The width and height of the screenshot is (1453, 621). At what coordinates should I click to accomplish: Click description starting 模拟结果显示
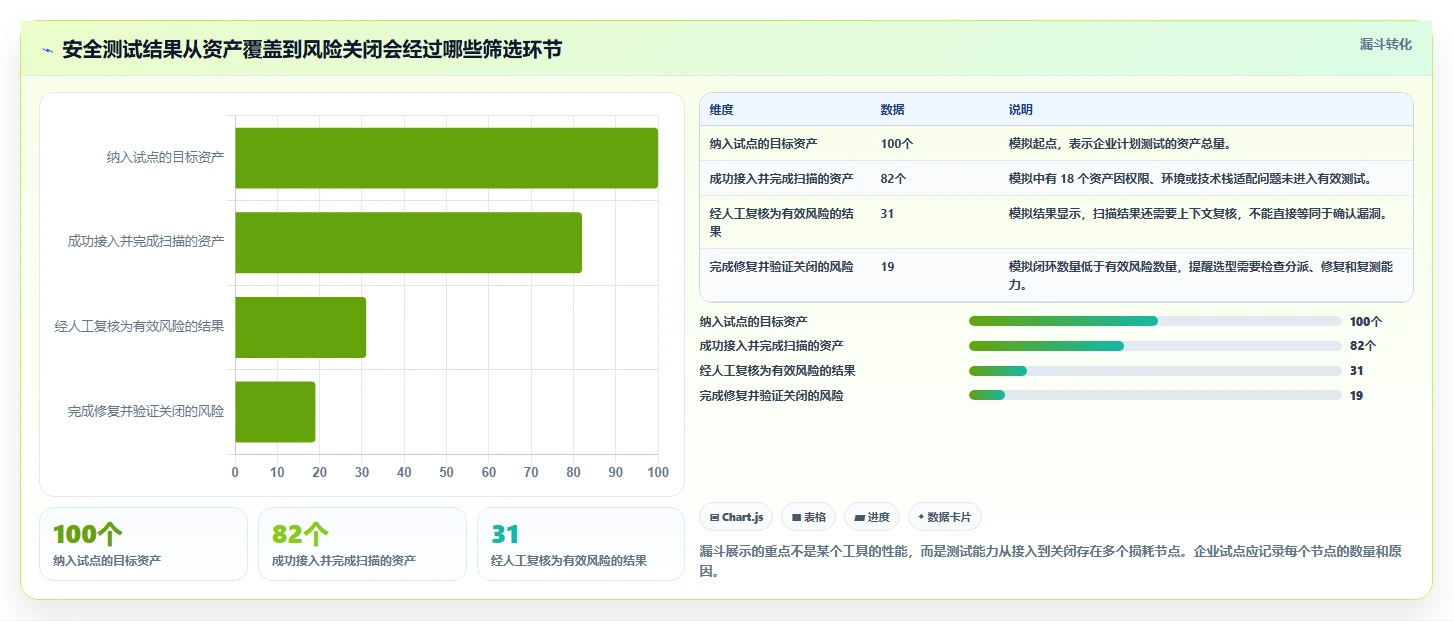tap(1198, 214)
